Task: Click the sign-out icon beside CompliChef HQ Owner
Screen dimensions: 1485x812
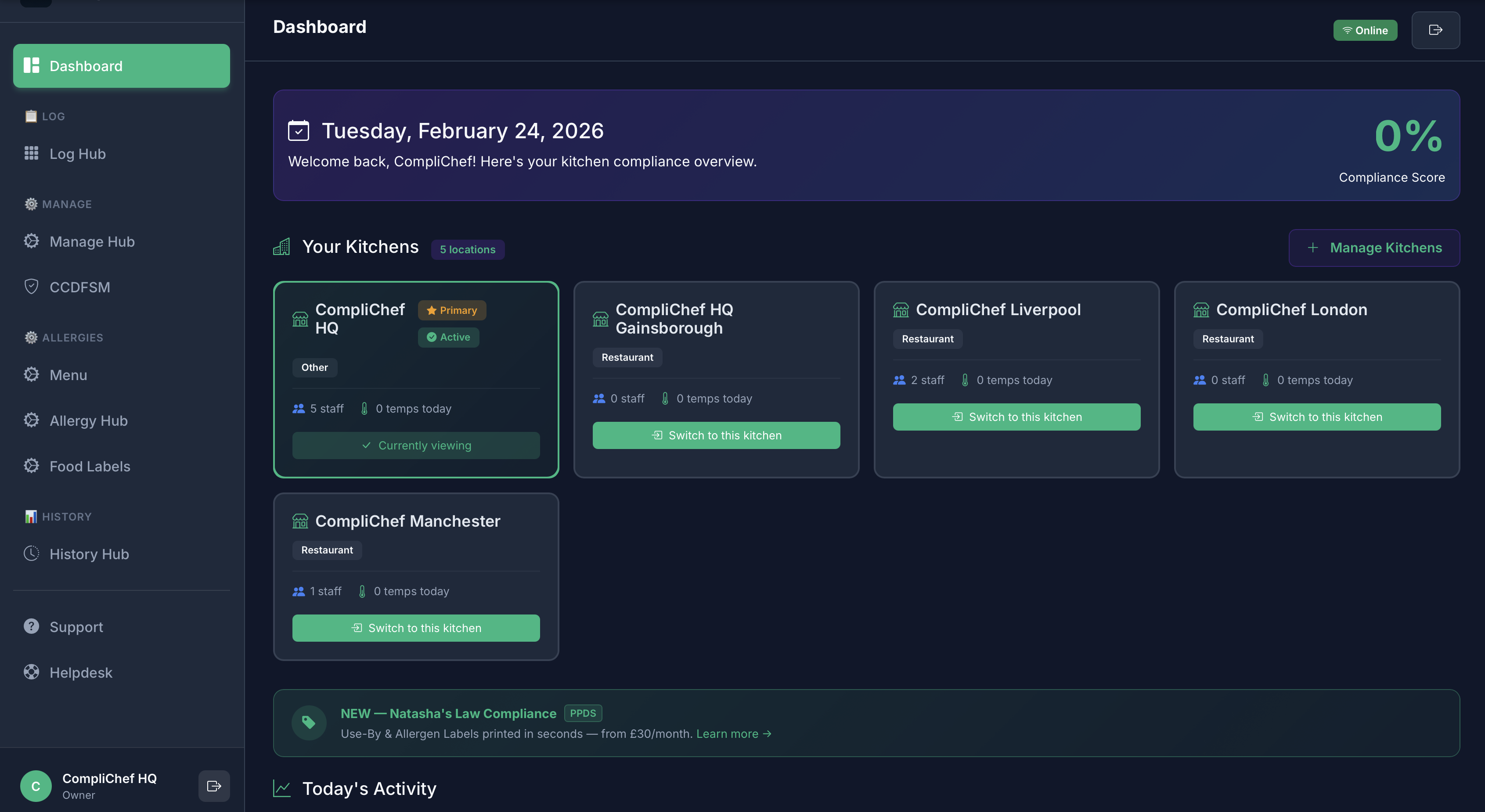Action: [x=214, y=786]
